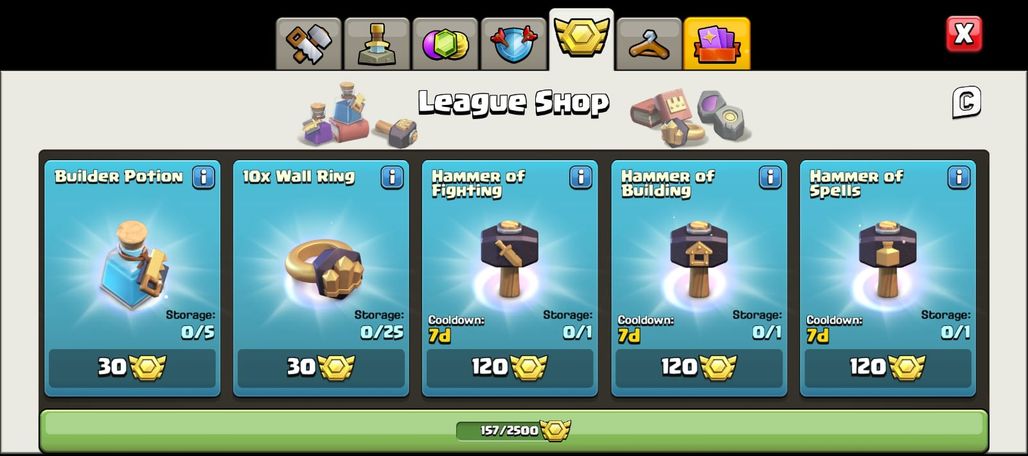Viewport: 1028px width, 456px height.
Task: Open Hammer of Building info icon
Action: coord(770,177)
